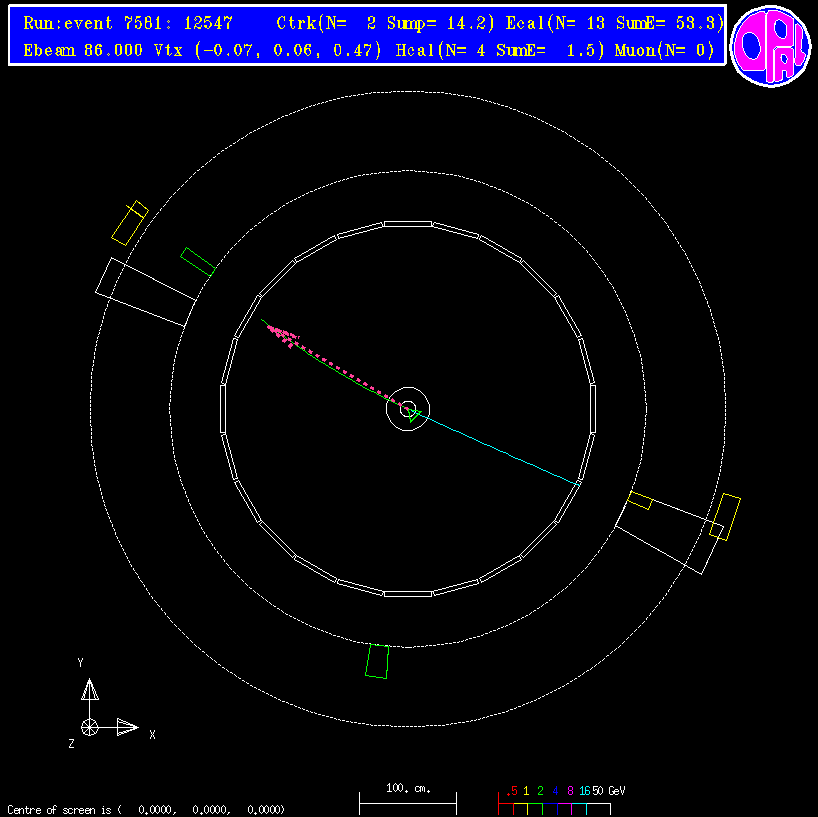Select the green calorimeter block at bottom
The width and height of the screenshot is (819, 818).
tap(377, 661)
